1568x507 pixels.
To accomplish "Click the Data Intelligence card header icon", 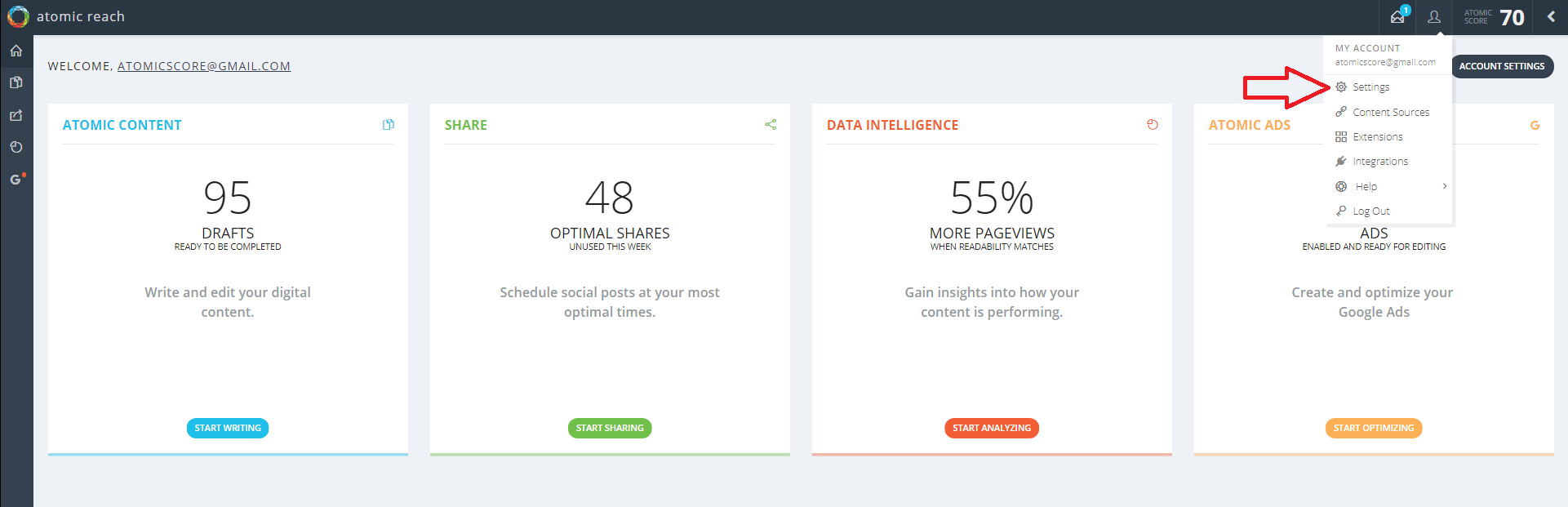I will pyautogui.click(x=1153, y=125).
